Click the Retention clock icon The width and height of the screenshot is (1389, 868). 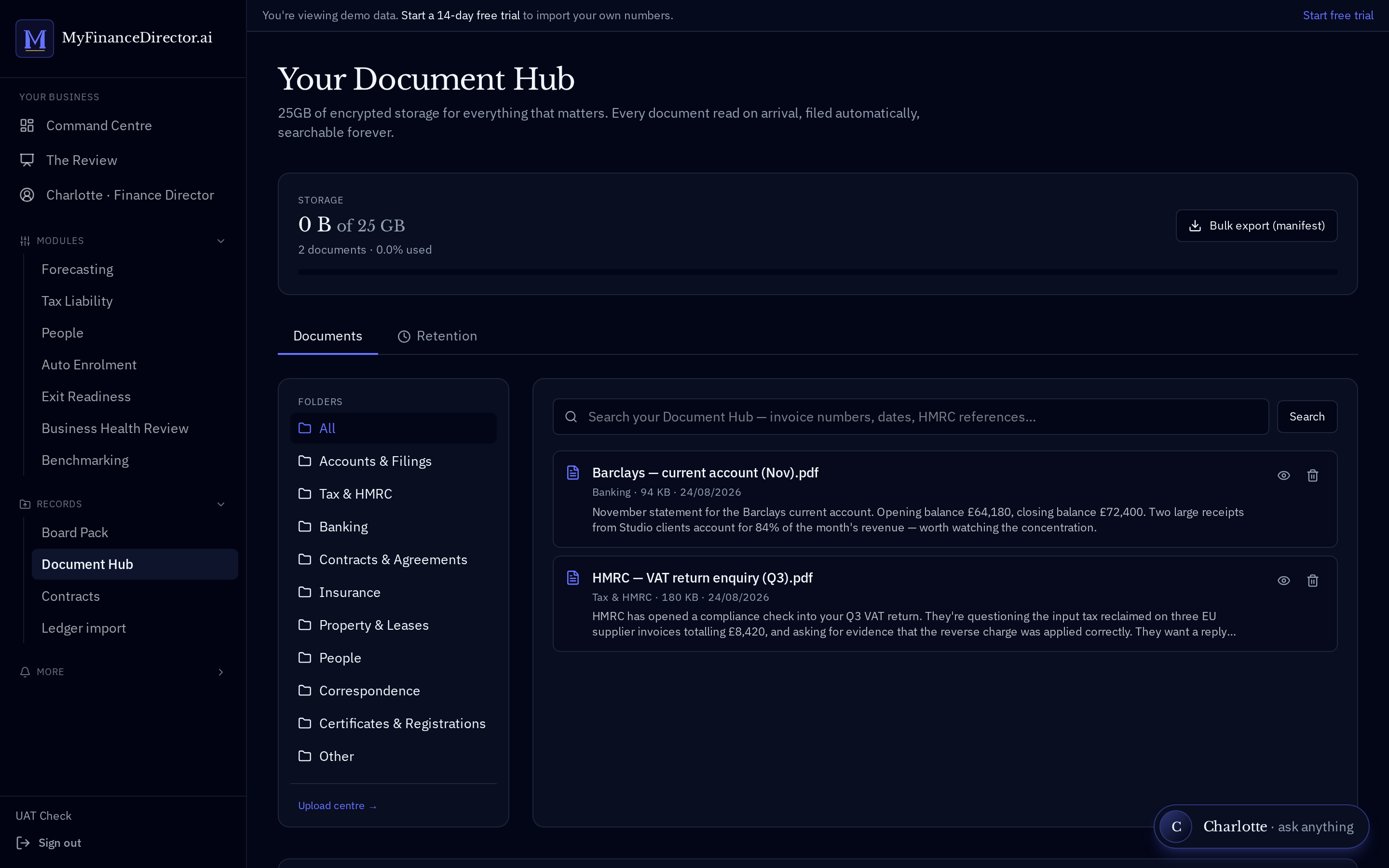(x=404, y=337)
